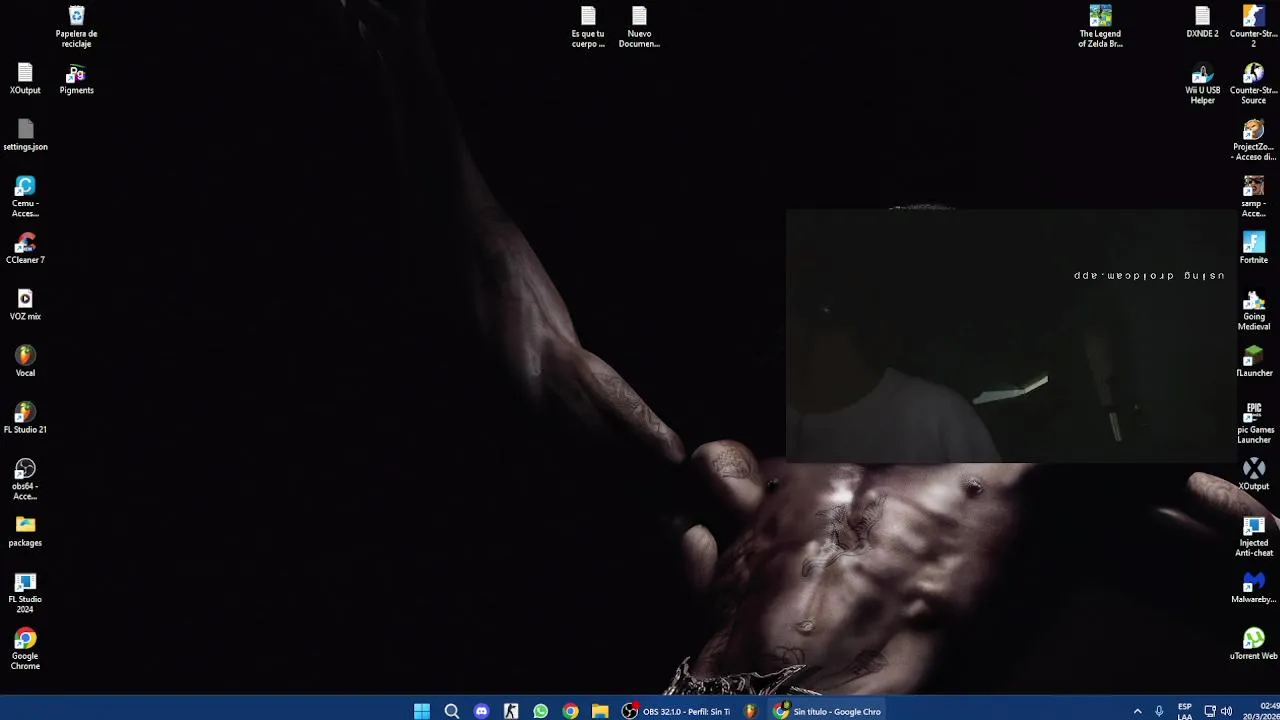Show hidden system tray icons
Viewport: 1280px width, 720px height.
(x=1137, y=711)
